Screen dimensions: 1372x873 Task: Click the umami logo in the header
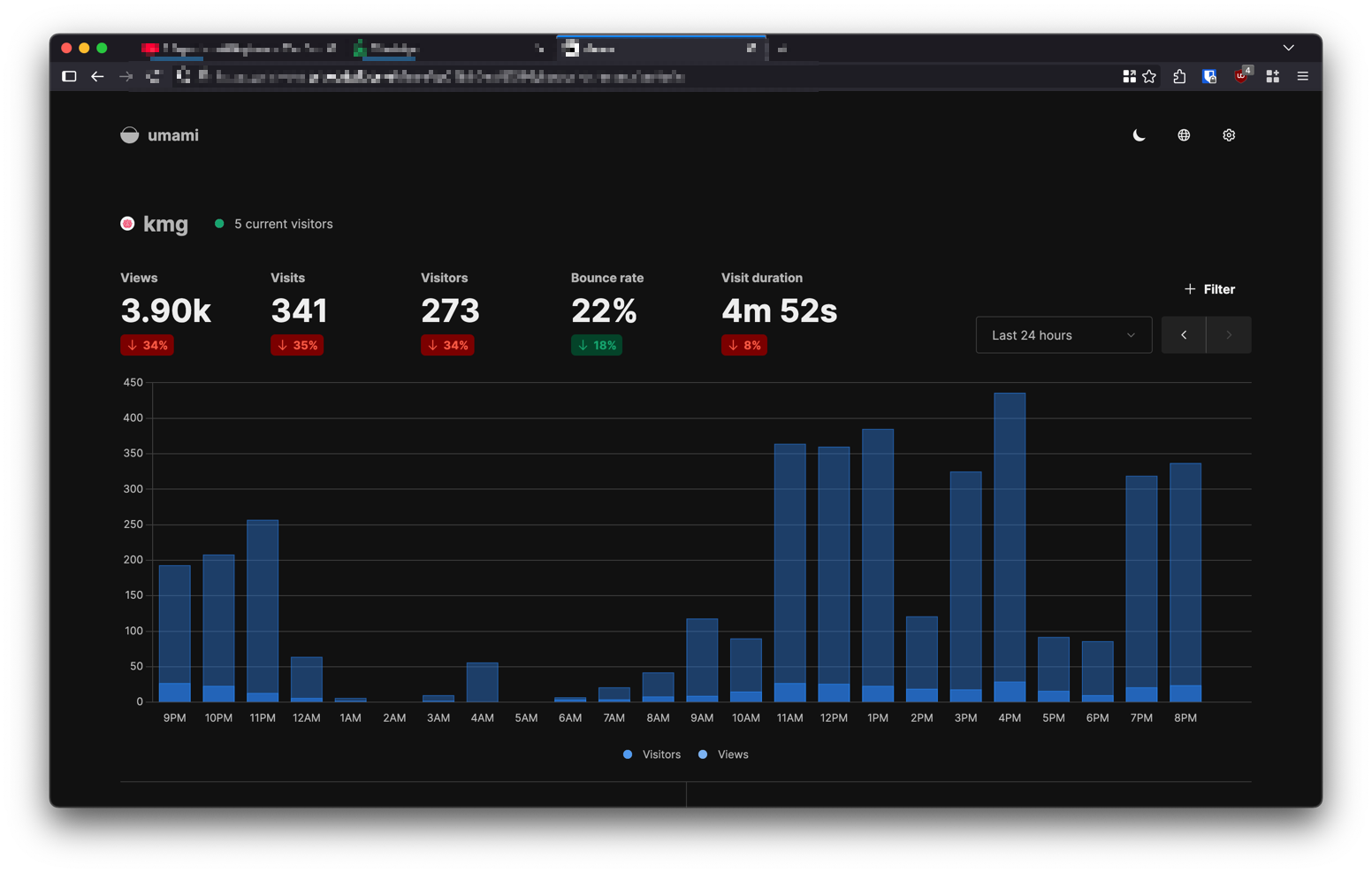(x=160, y=134)
